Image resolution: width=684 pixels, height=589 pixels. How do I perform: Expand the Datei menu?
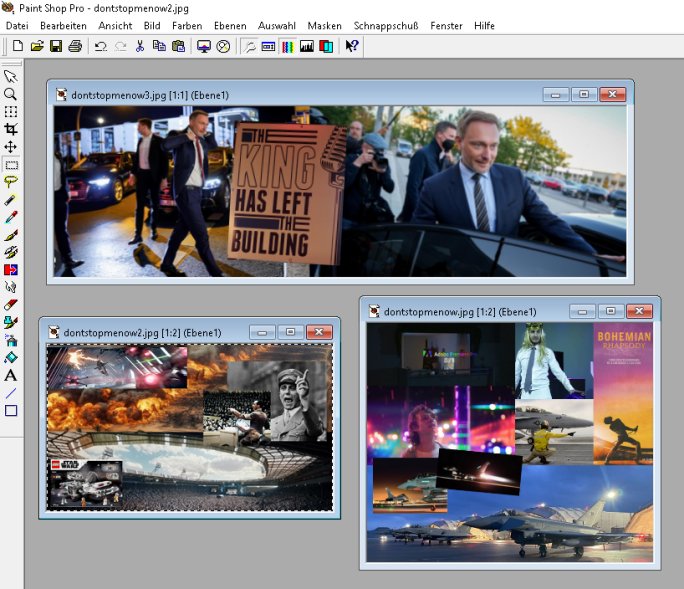[17, 25]
